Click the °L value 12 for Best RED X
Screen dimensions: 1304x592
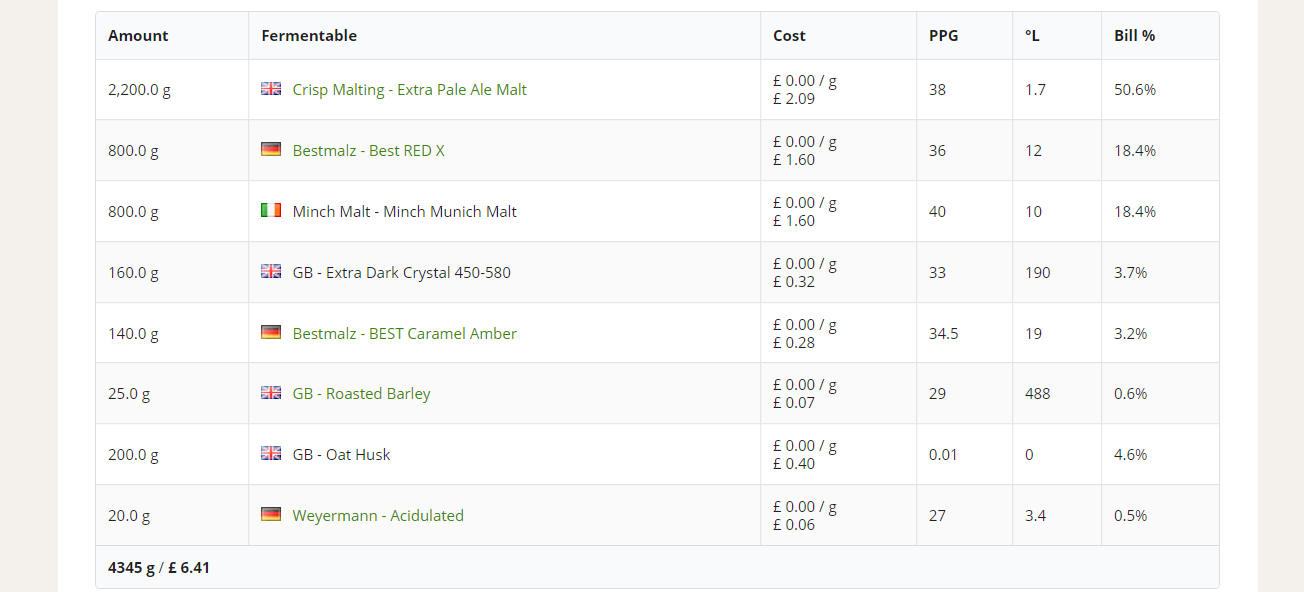coord(1033,150)
